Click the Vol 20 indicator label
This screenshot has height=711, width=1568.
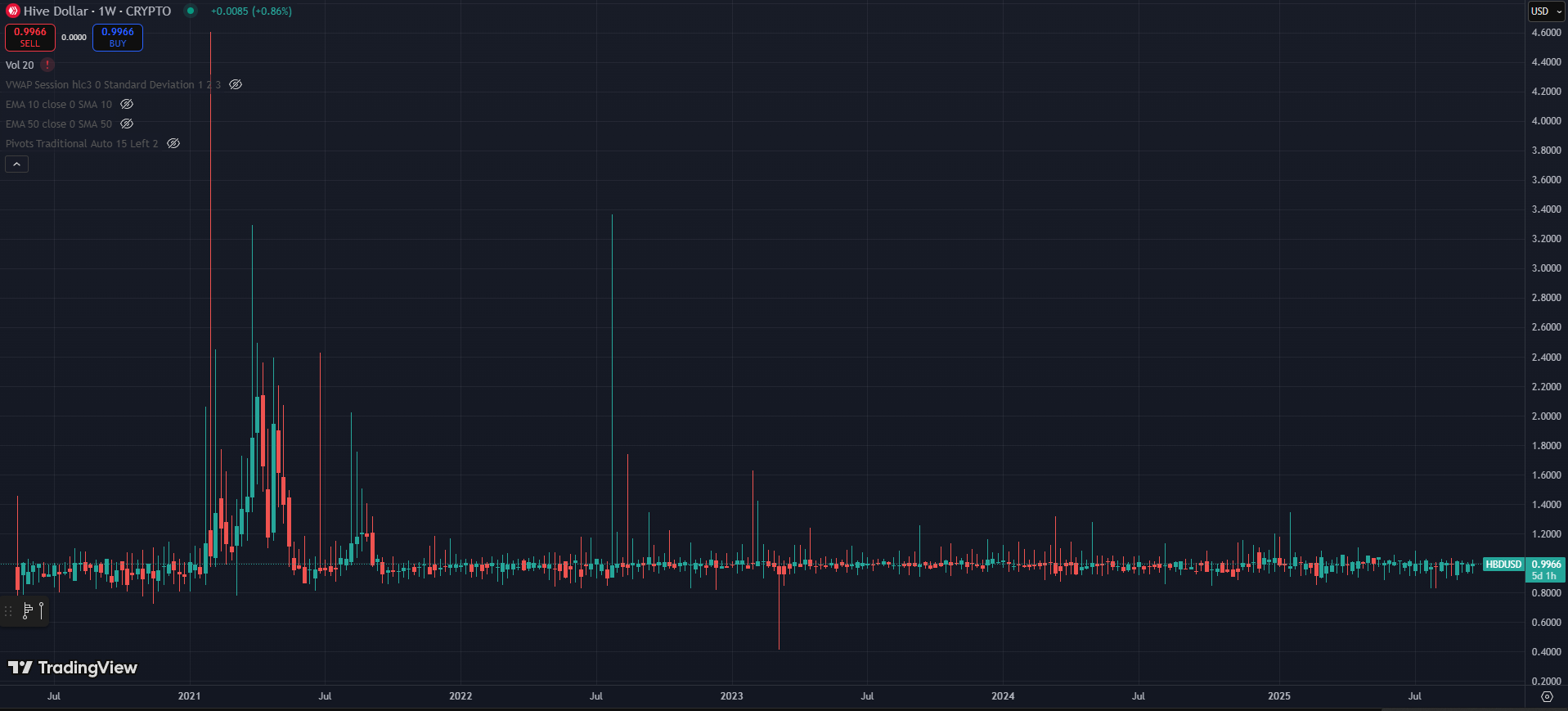pyautogui.click(x=20, y=65)
